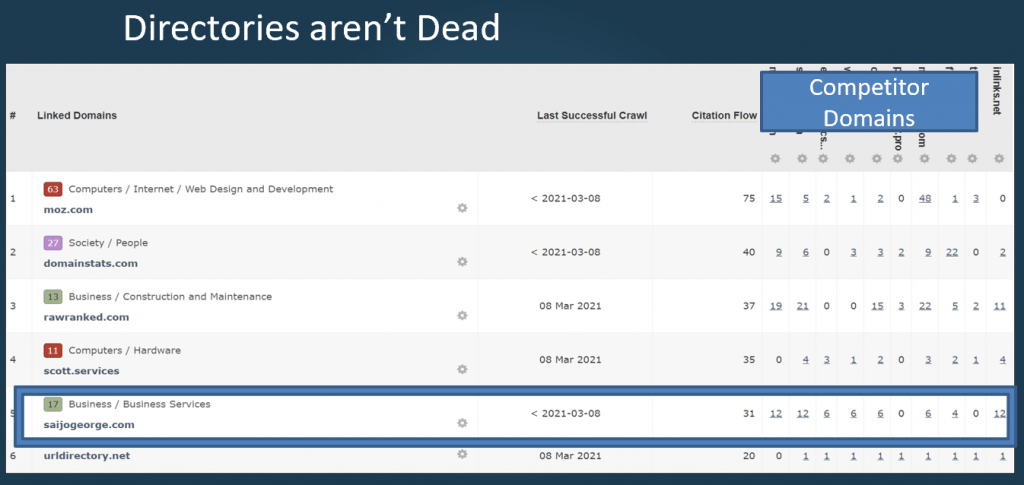
Task: Click the green 17 Trust Flow badge
Action: (53, 405)
